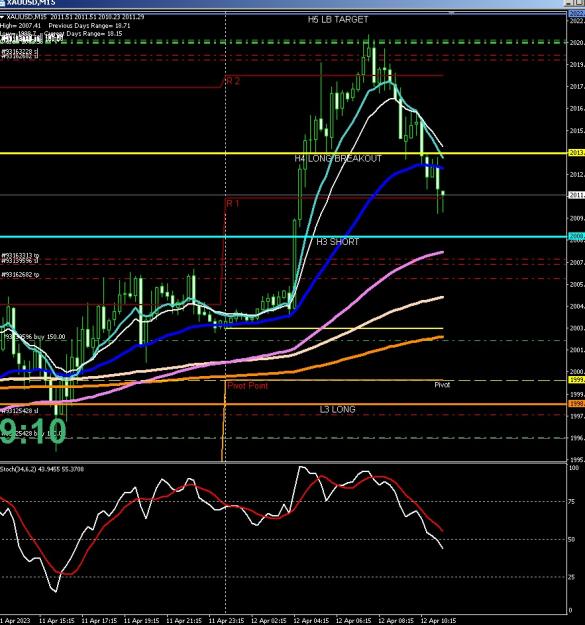Click the red Pivot Point label

tap(247, 385)
